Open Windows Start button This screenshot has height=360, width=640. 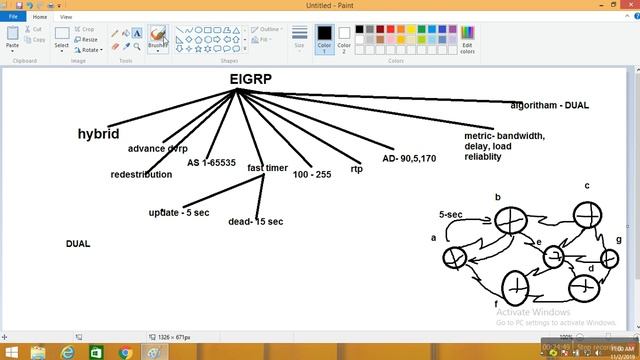(x=11, y=352)
